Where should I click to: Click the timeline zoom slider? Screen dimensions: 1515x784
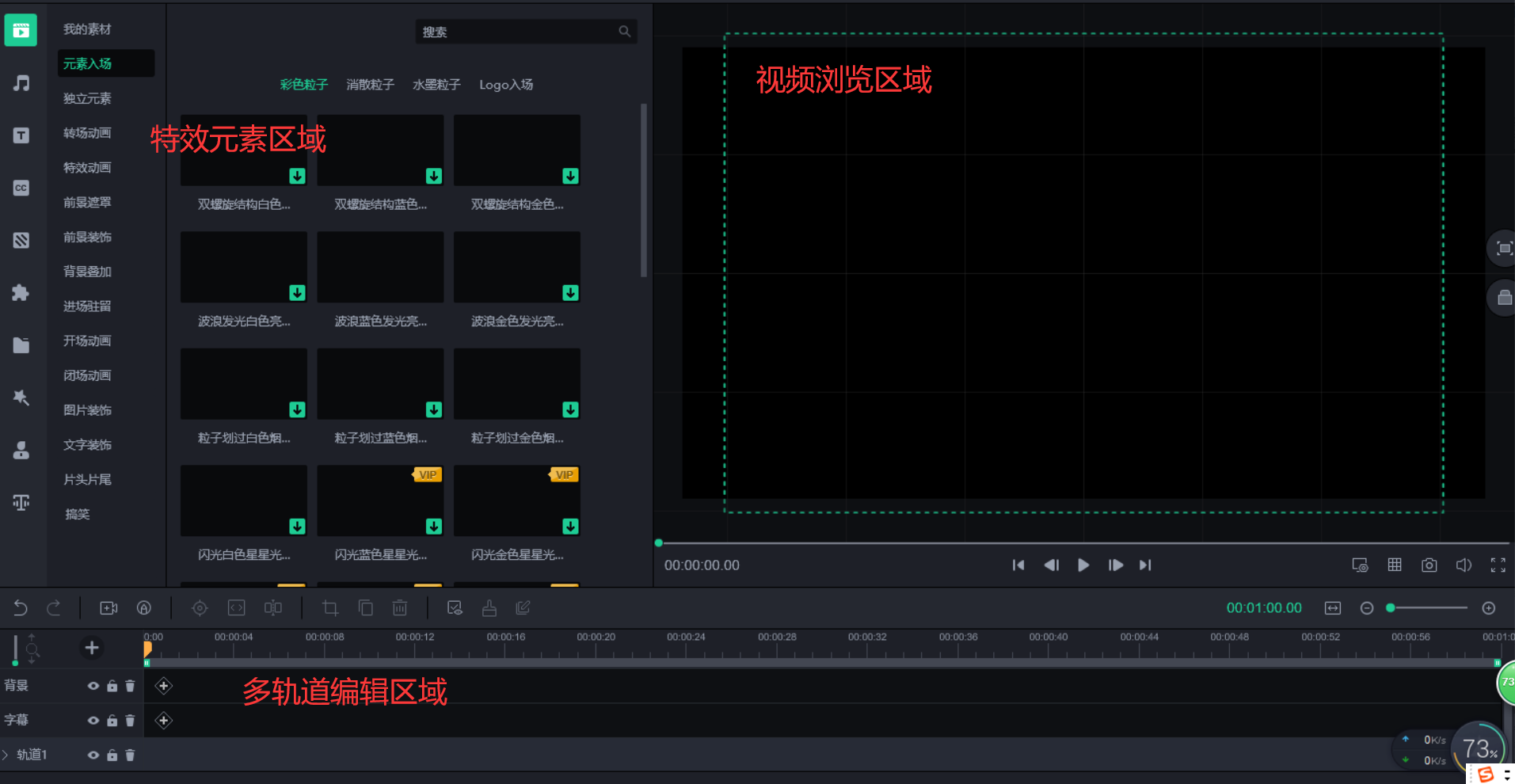pyautogui.click(x=1427, y=608)
